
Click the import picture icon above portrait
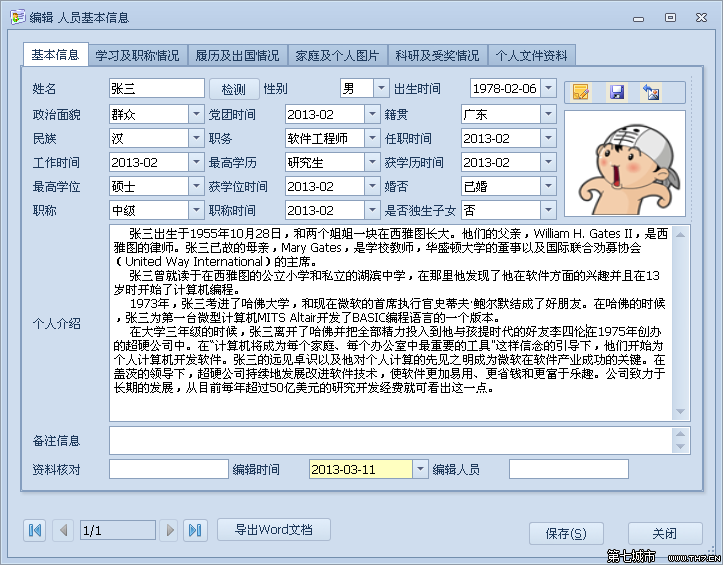(652, 92)
